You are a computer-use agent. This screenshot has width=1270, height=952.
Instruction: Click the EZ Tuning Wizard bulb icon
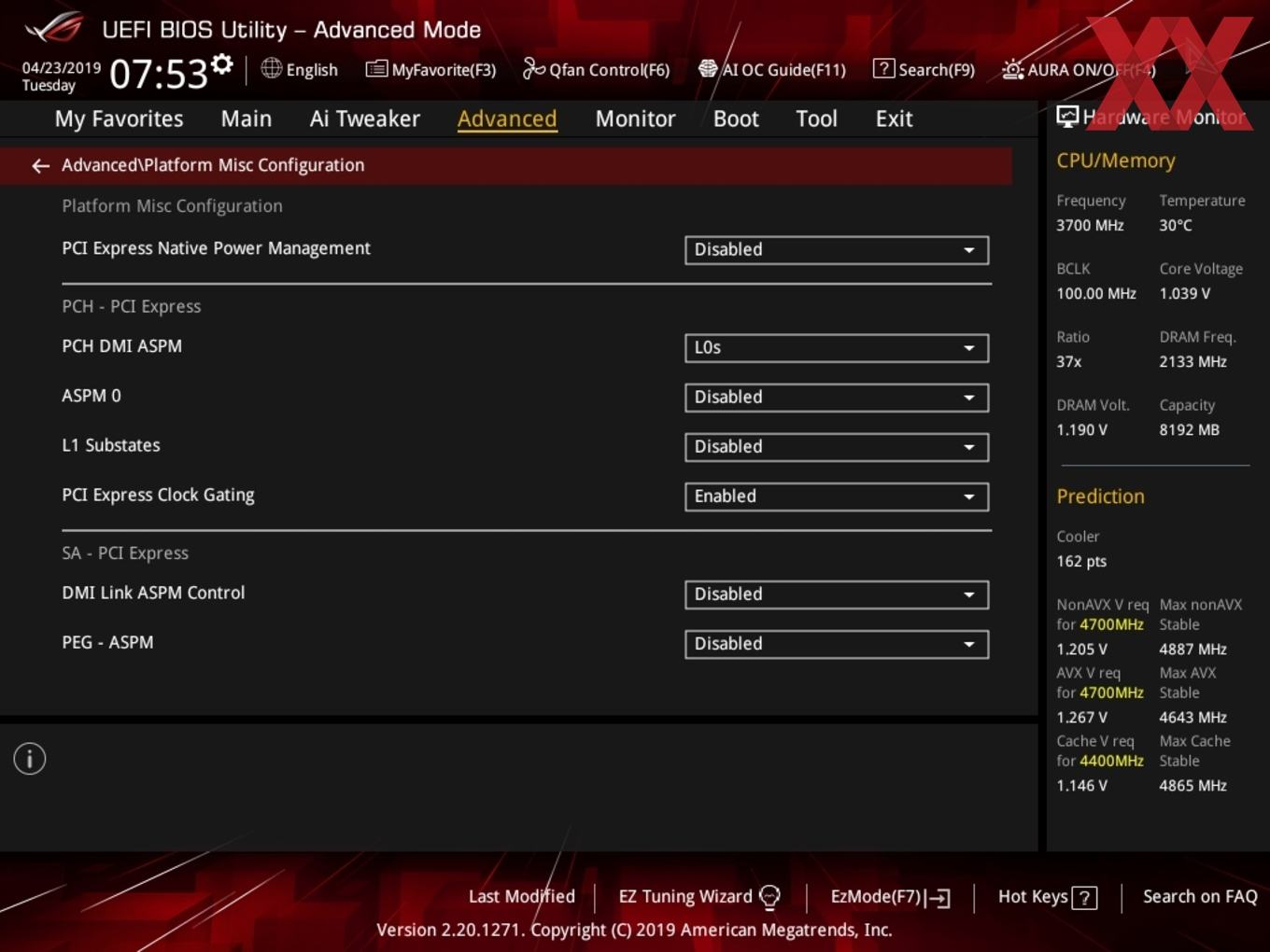(769, 897)
